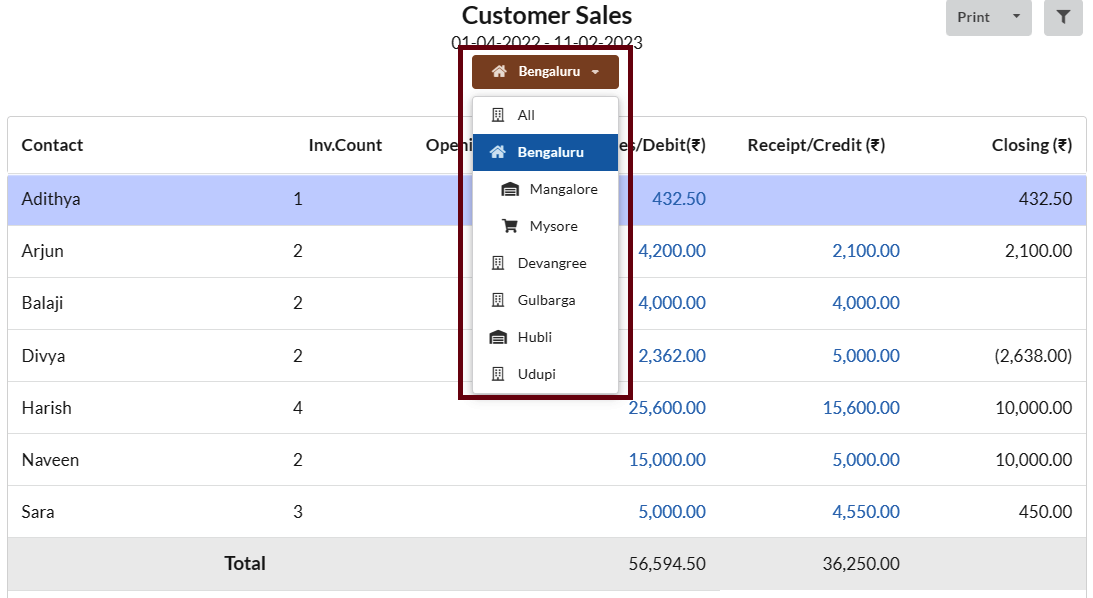This screenshot has height=598, width=1093.
Task: Click the building icon beside Gulbarga
Action: [498, 300]
